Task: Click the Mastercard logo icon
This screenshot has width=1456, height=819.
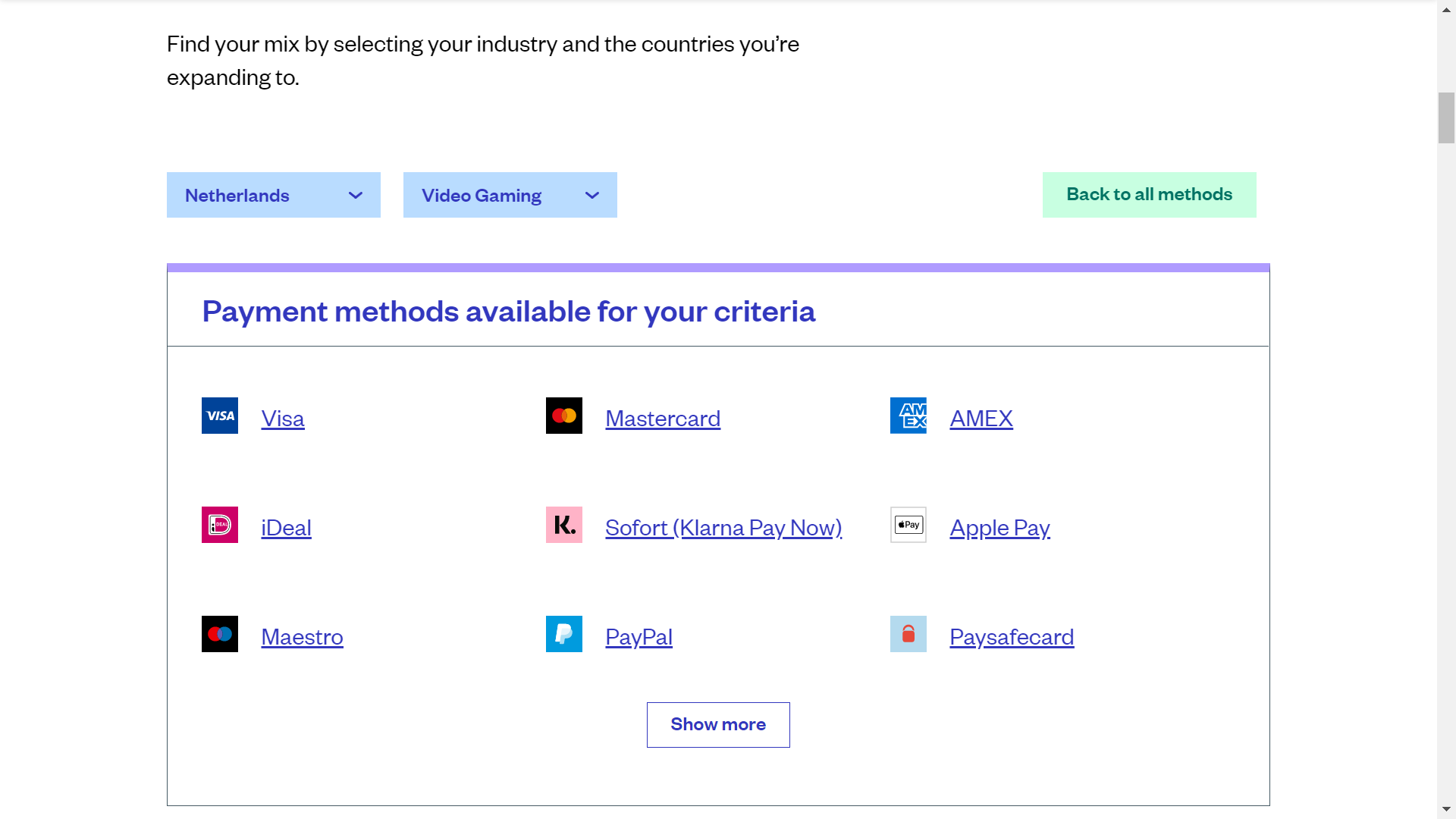Action: point(564,416)
